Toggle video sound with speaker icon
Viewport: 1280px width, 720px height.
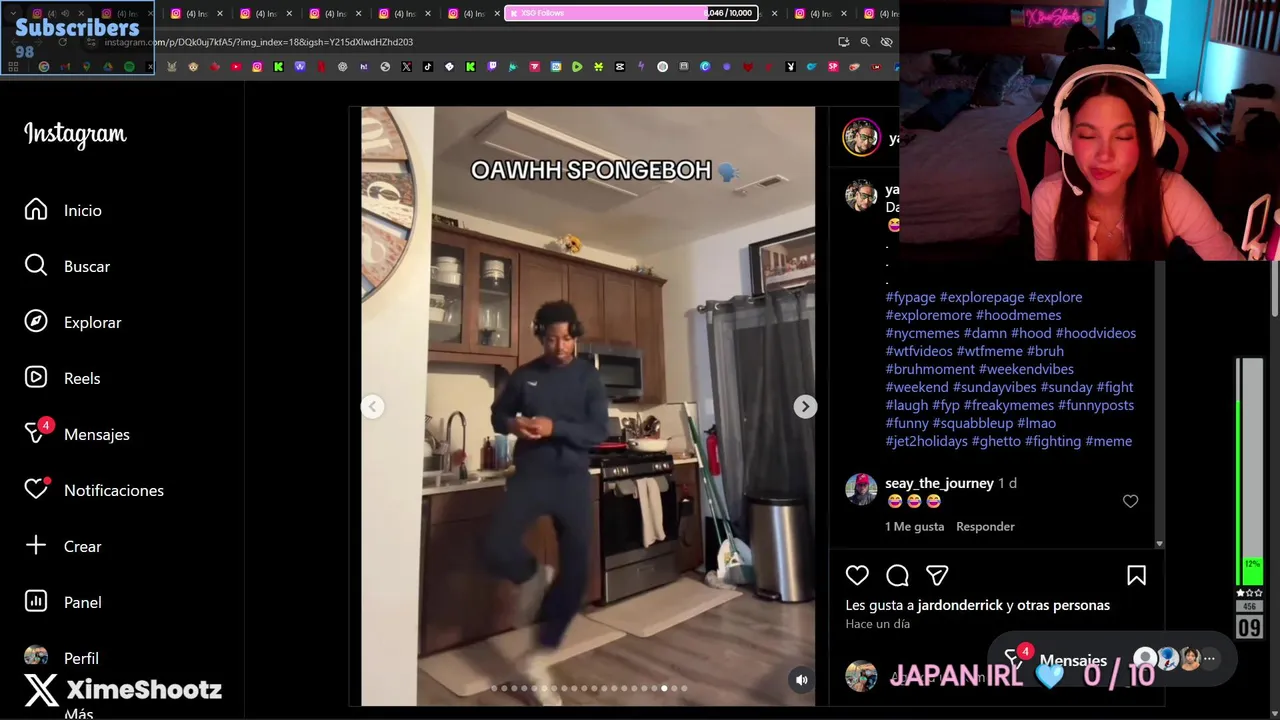pyautogui.click(x=801, y=680)
